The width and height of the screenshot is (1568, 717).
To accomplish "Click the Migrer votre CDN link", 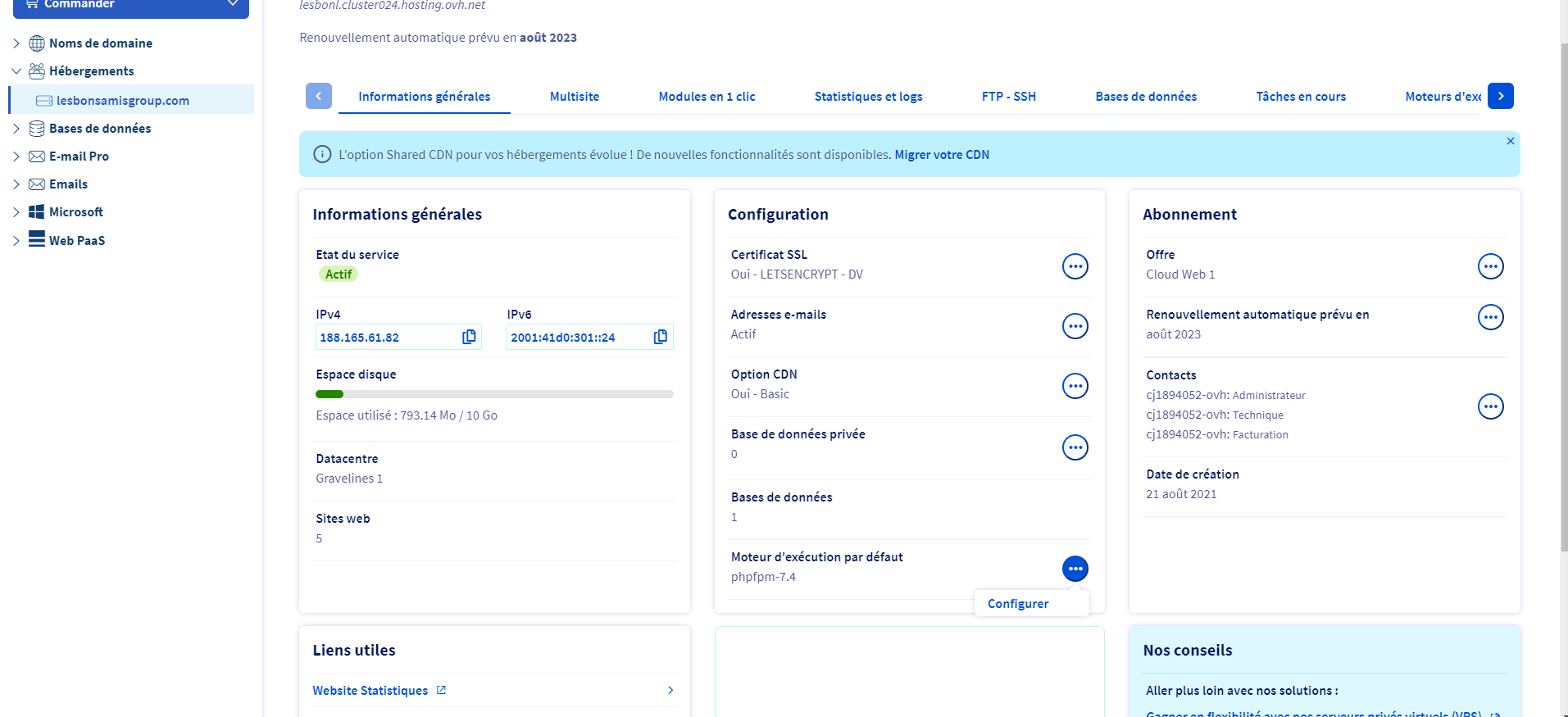I will click(x=941, y=155).
